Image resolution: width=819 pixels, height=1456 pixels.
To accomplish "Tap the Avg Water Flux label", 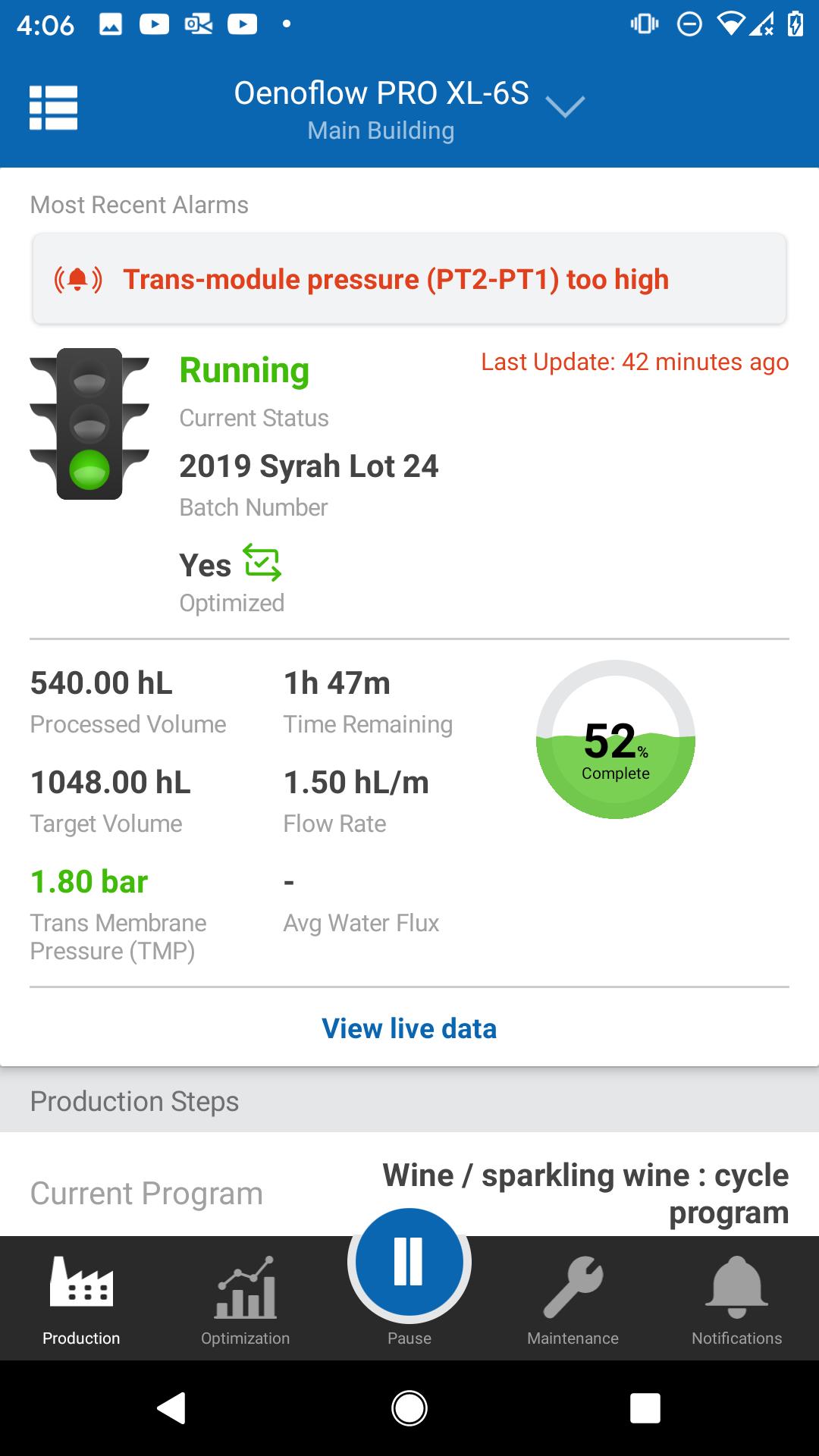I will point(361,923).
